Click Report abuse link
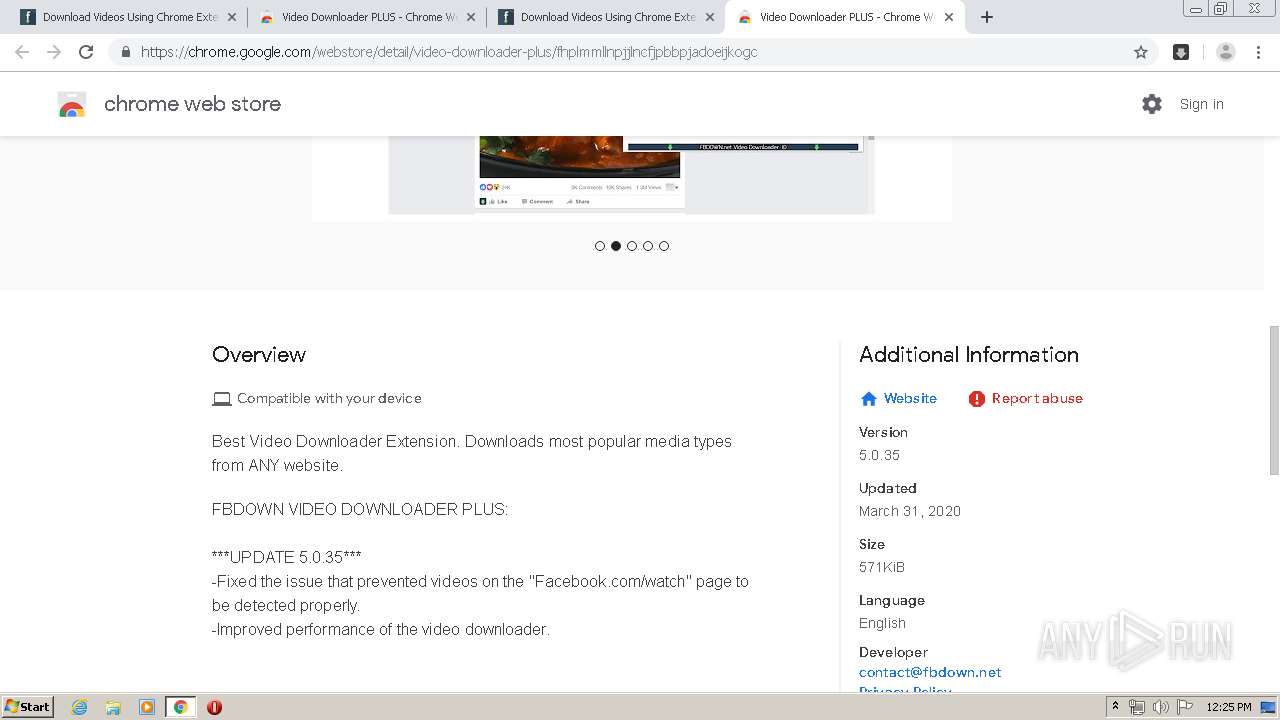1280x720 pixels. [x=1026, y=398]
